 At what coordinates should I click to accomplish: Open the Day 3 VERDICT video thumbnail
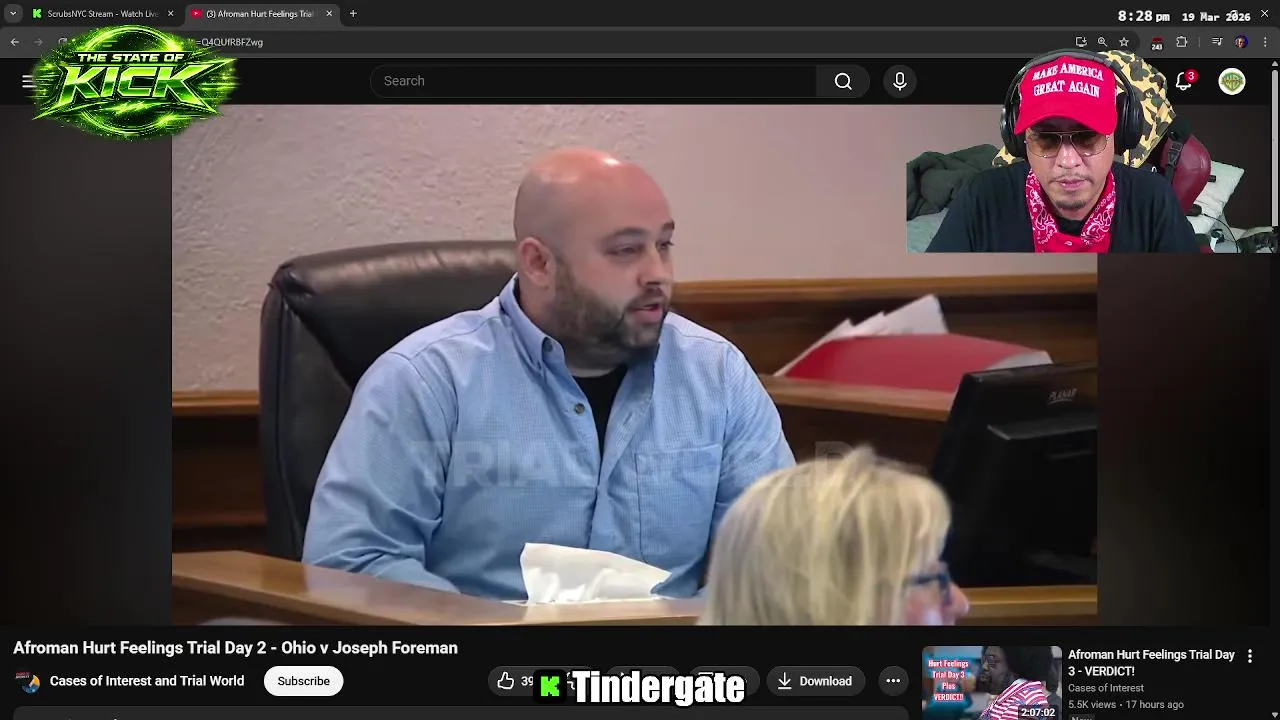(x=991, y=683)
